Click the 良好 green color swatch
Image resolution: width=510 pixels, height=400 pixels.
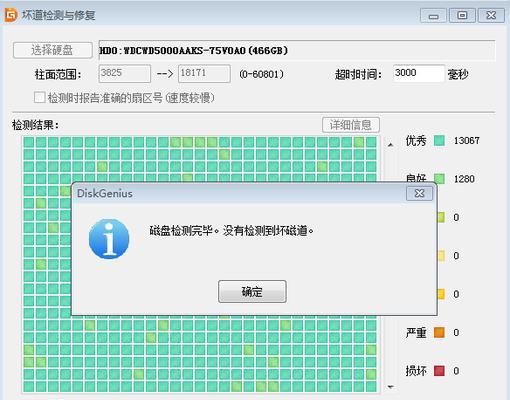tap(439, 179)
